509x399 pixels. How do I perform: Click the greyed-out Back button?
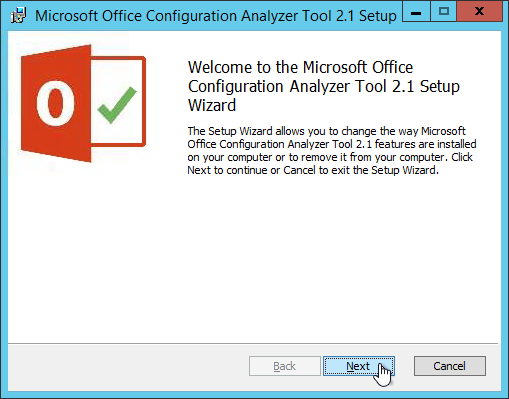[285, 366]
